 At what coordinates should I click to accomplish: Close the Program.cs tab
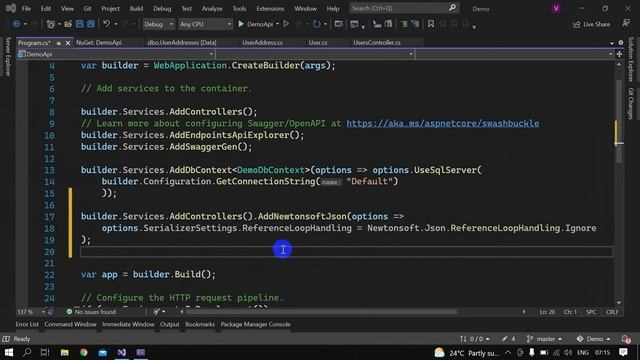[68, 43]
